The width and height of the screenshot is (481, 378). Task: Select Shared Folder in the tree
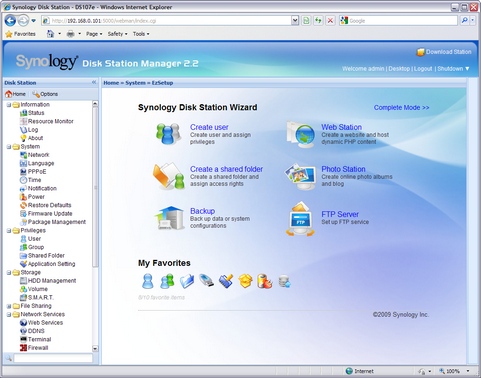pyautogui.click(x=46, y=256)
